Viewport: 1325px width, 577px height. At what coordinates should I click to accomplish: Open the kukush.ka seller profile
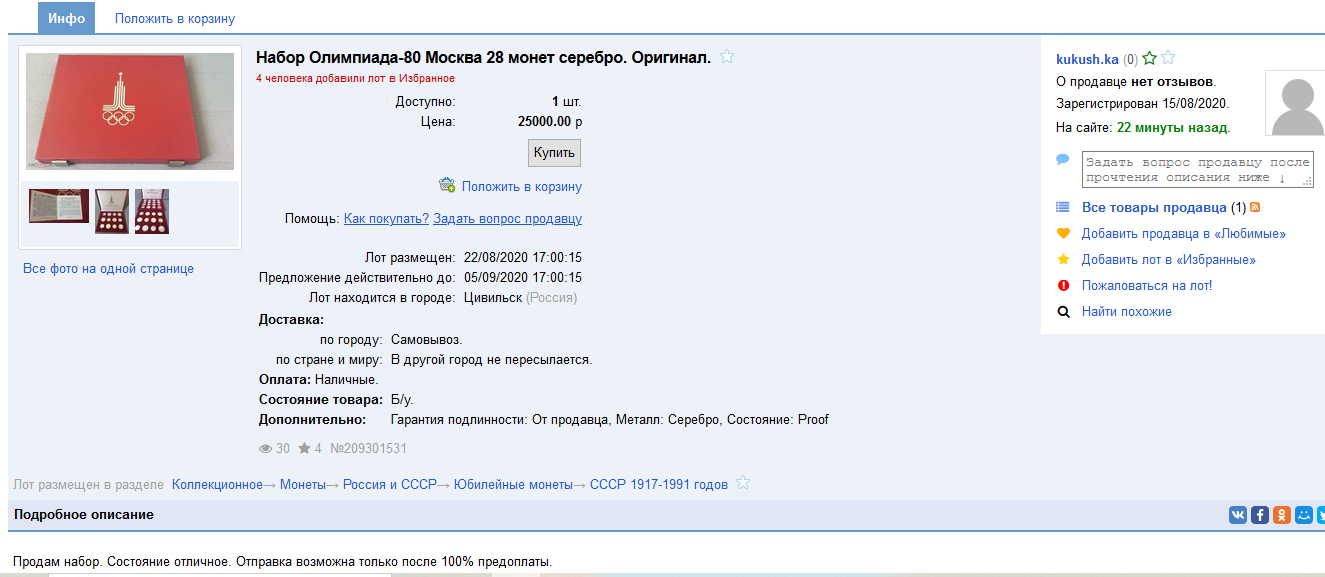point(1086,59)
